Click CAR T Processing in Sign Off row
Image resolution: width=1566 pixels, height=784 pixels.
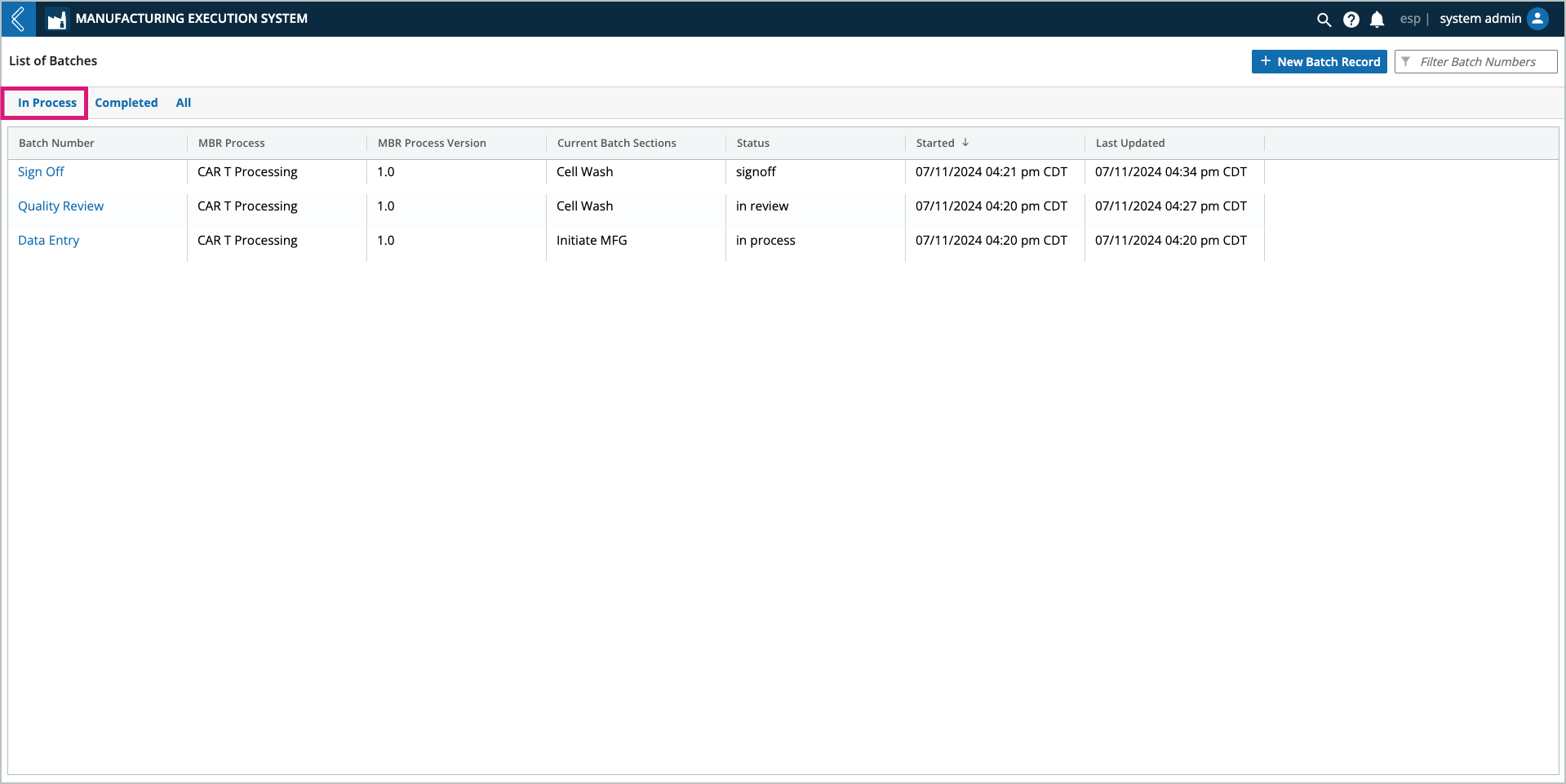point(247,172)
